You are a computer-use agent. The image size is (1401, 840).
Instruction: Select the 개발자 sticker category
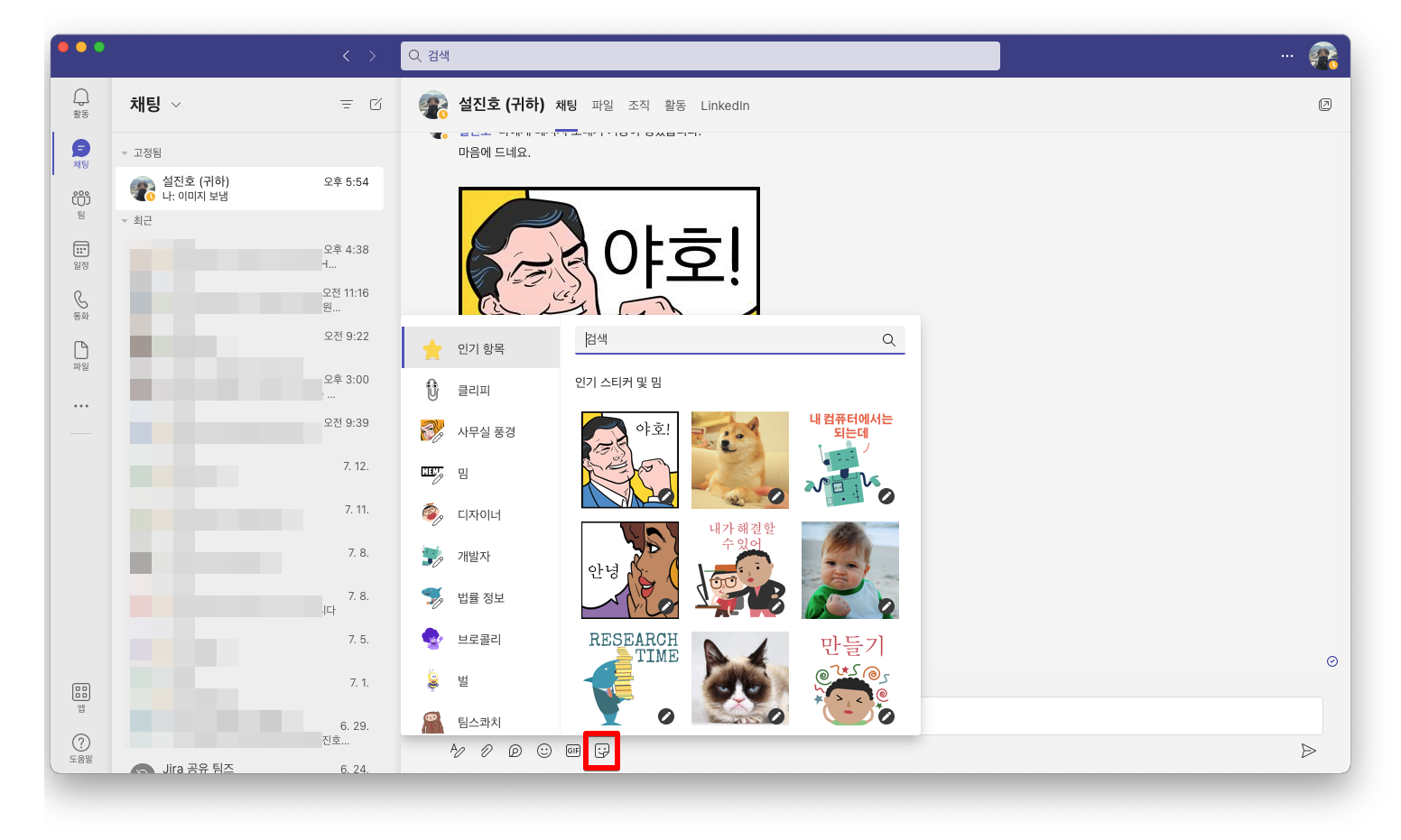pos(481,556)
